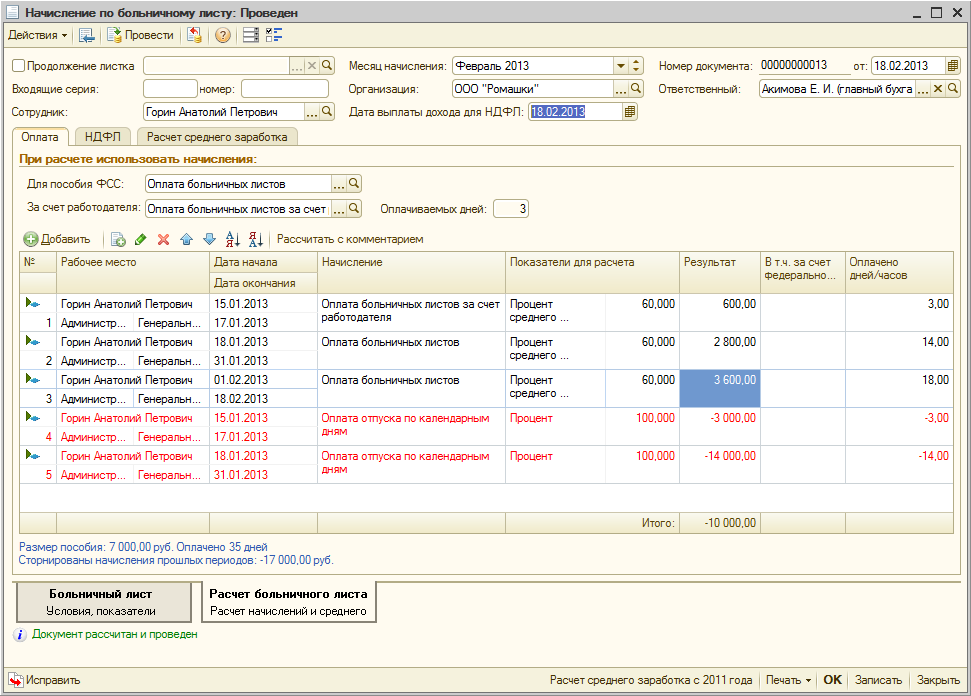Sort rows ascending with the А-Я icon

233,240
